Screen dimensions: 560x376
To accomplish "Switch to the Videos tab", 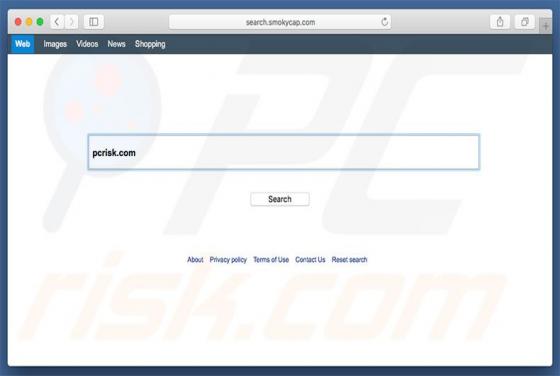I will click(x=87, y=44).
